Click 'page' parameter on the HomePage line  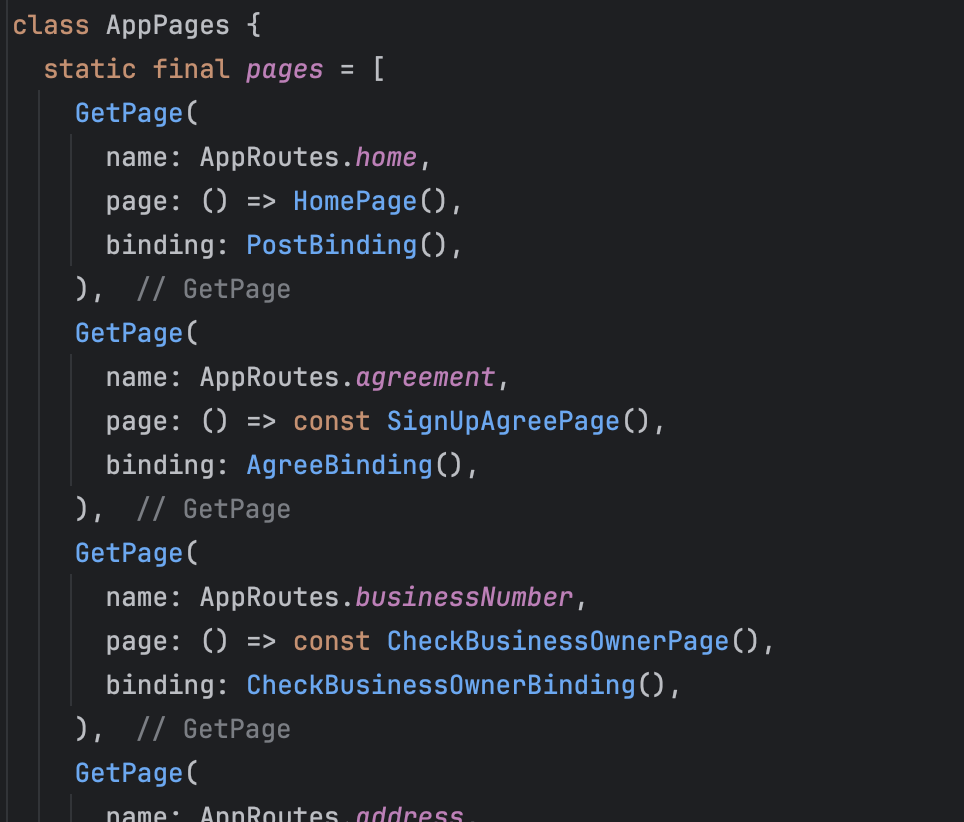136,203
